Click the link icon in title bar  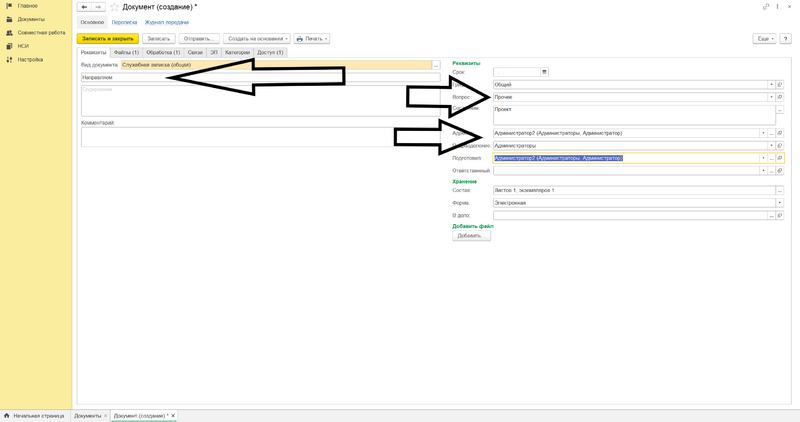766,7
